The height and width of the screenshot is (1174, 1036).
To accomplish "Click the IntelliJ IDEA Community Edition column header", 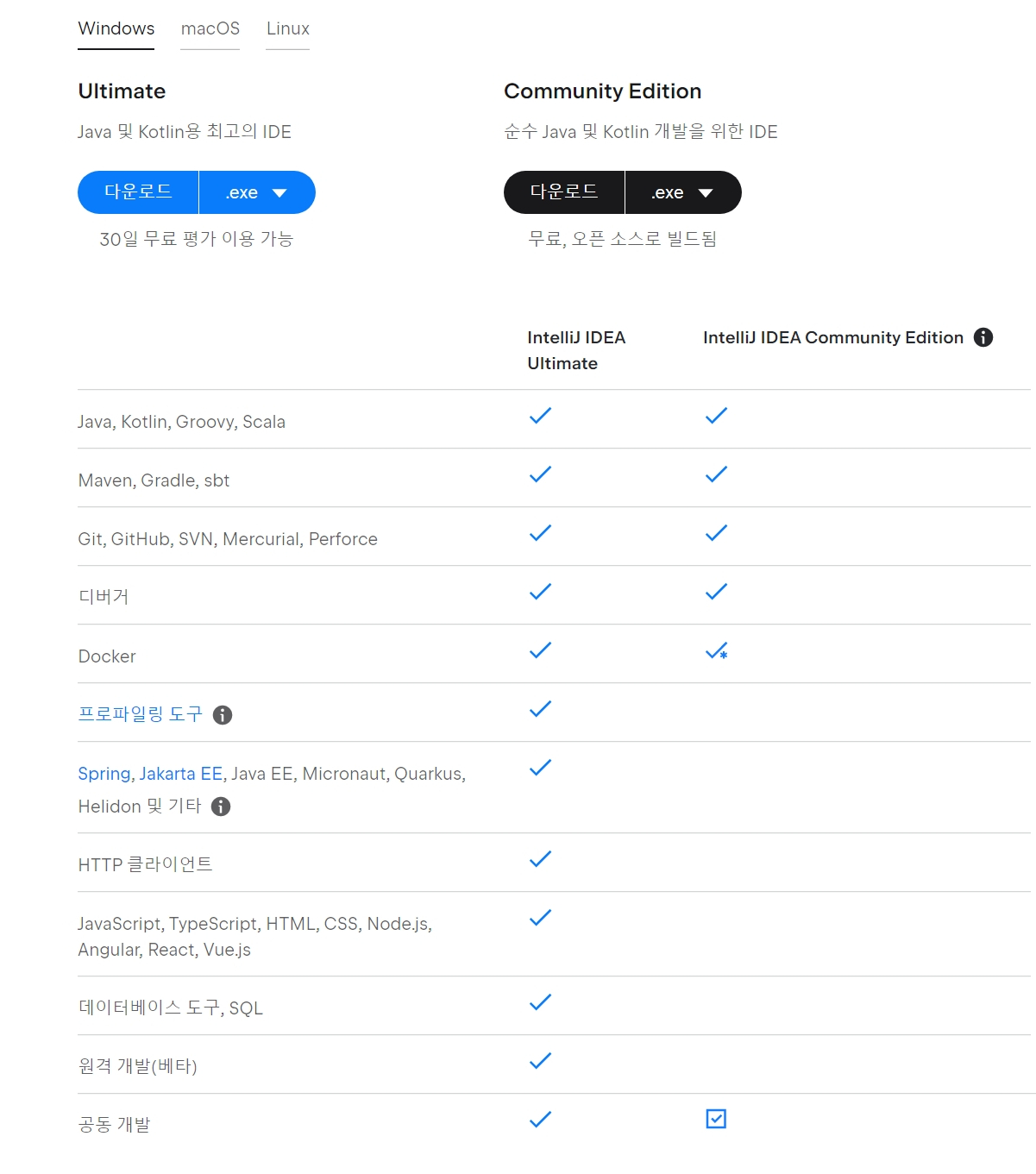I will click(833, 337).
